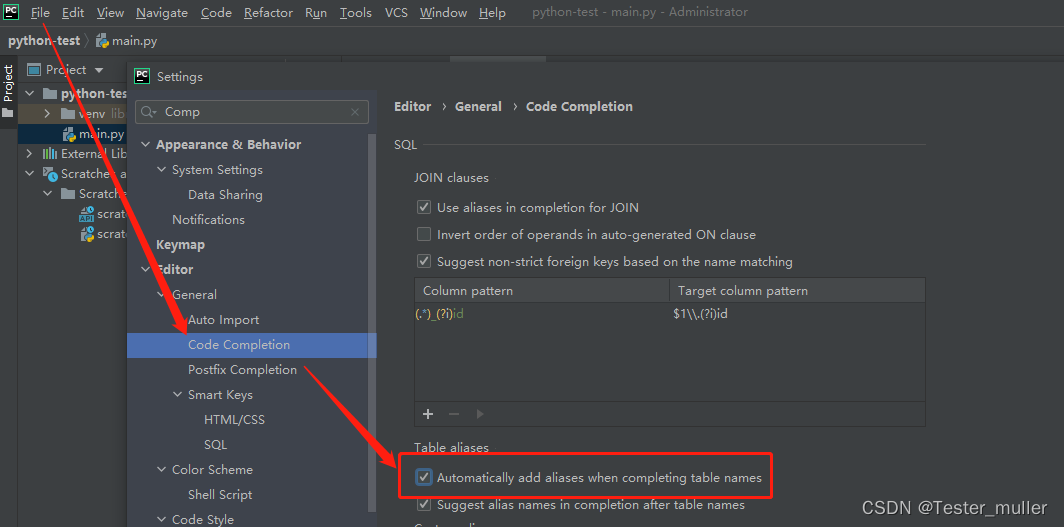Click the main.py file icon in breadcrumb
1064x527 pixels.
[102, 41]
